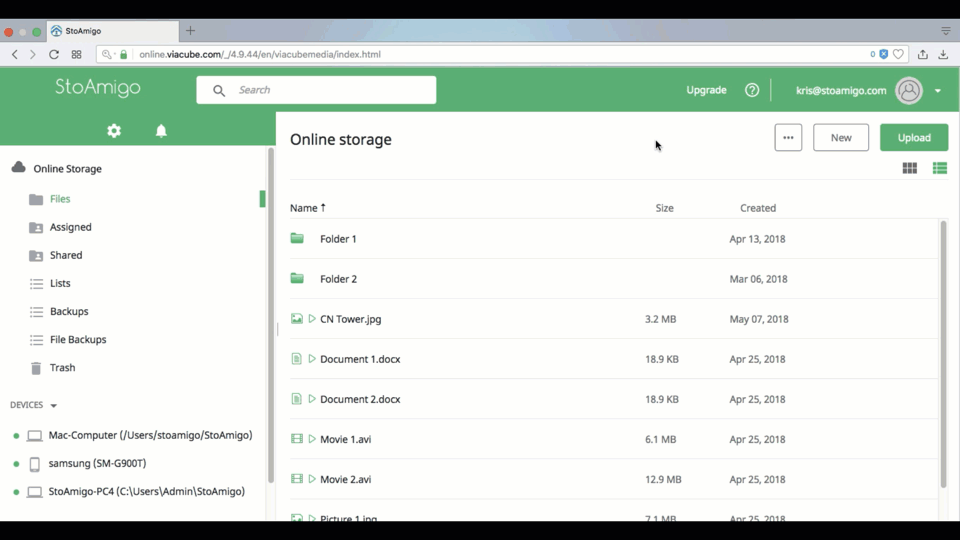Bookmark the page with the heart icon

[898, 54]
